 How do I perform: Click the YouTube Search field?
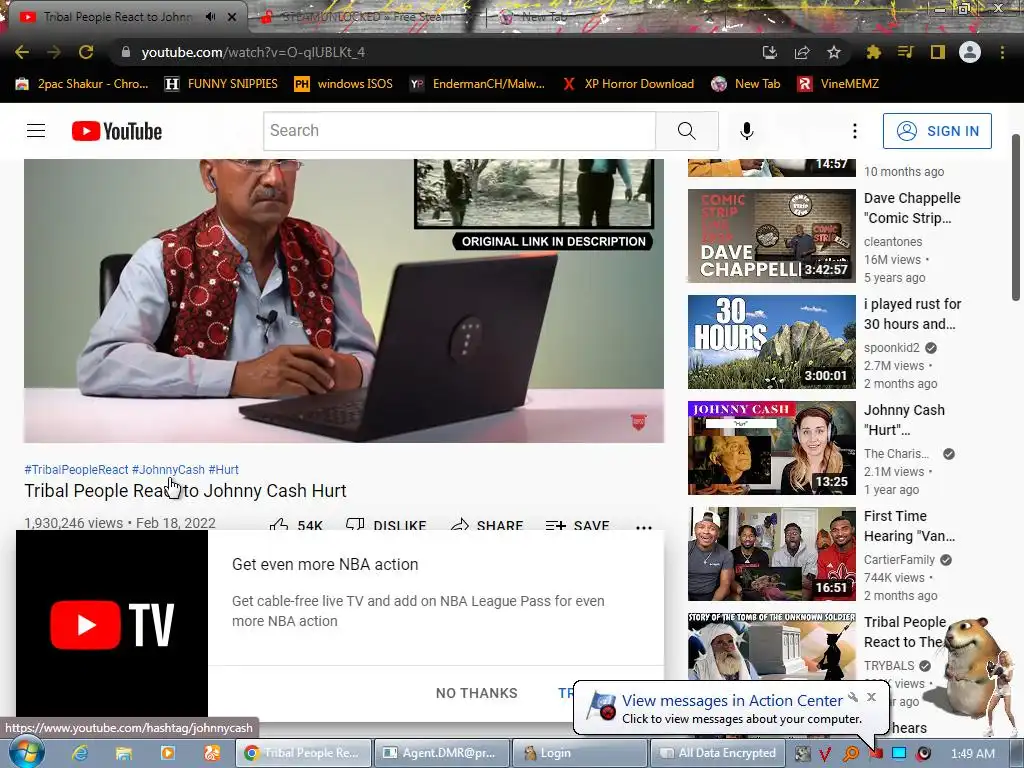[x=459, y=131]
